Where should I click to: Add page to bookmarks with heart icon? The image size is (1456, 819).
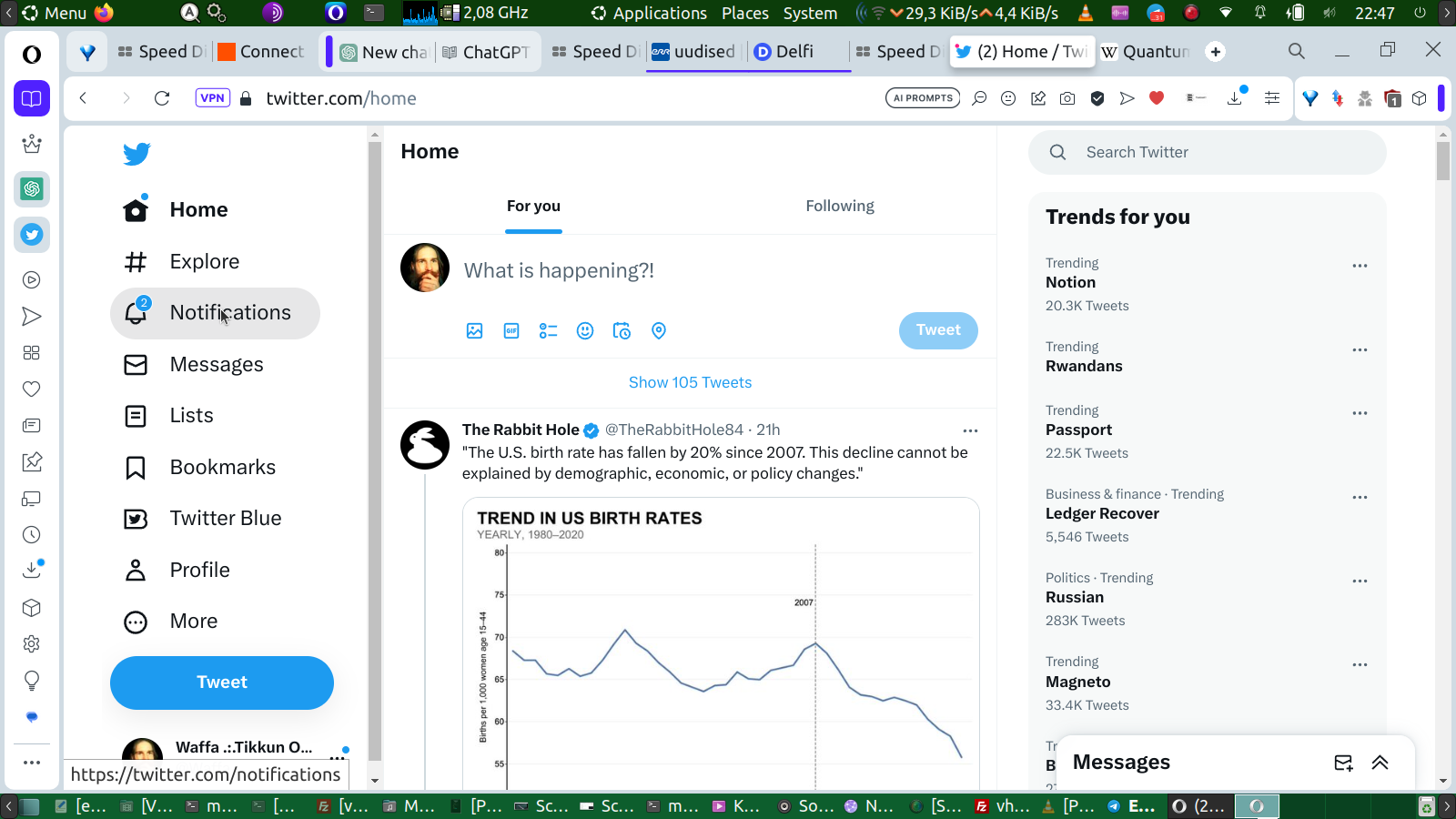(x=1157, y=98)
